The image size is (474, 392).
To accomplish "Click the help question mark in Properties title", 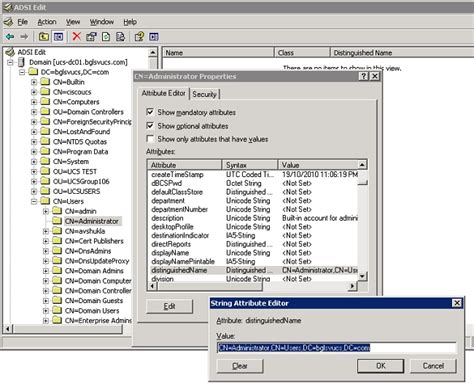I will coord(364,76).
